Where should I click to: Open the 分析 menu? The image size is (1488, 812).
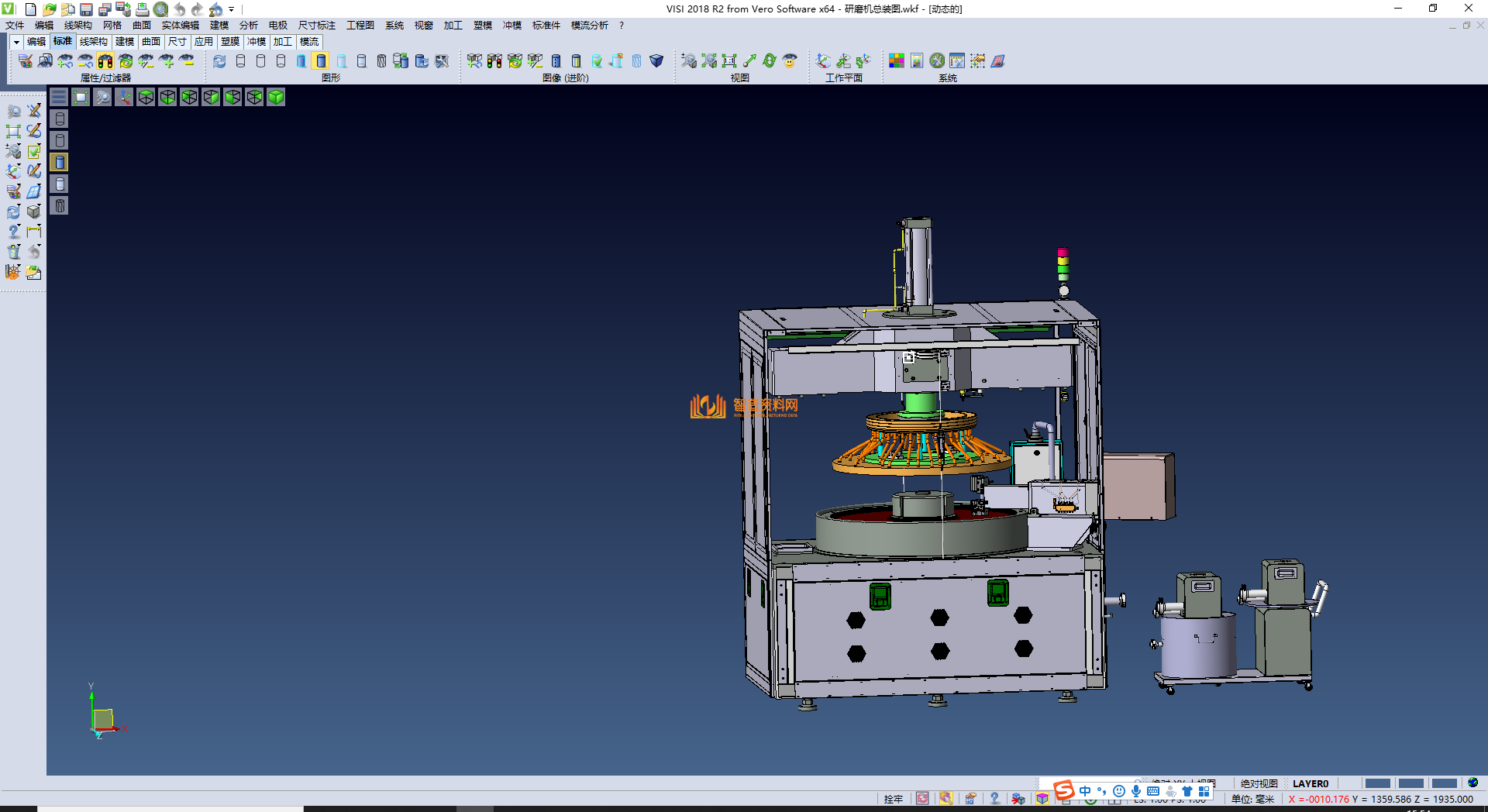tap(248, 26)
